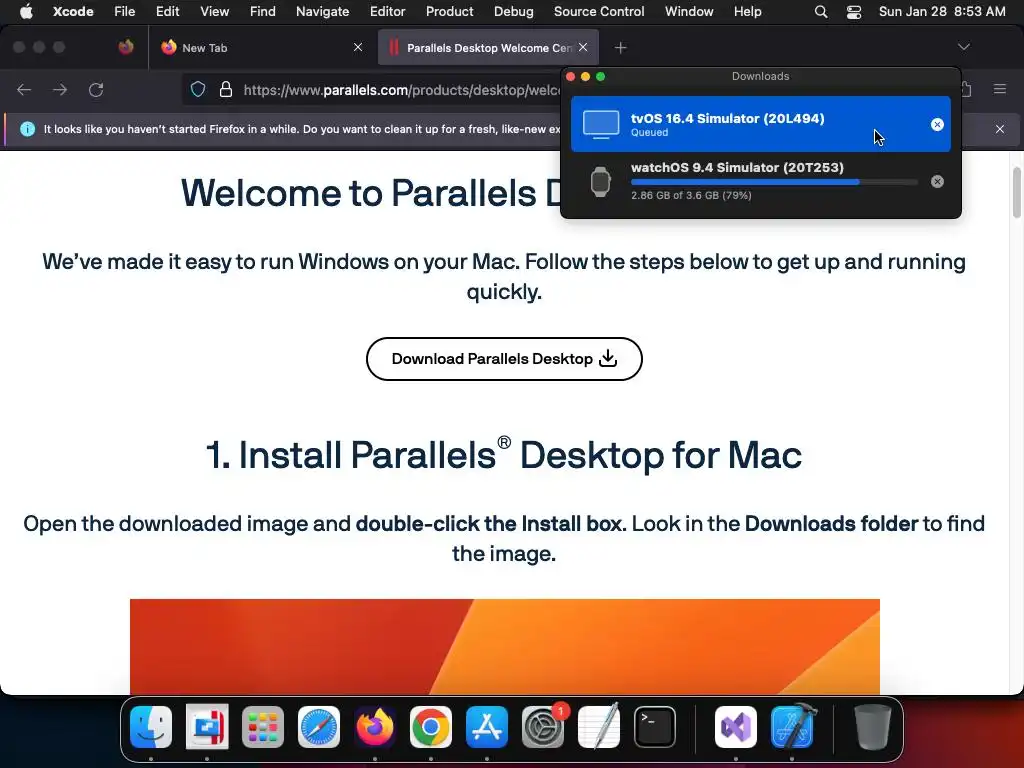Click the "2.86 GB of 3.6 GB (79%)" text
This screenshot has height=768, width=1024.
[691, 195]
